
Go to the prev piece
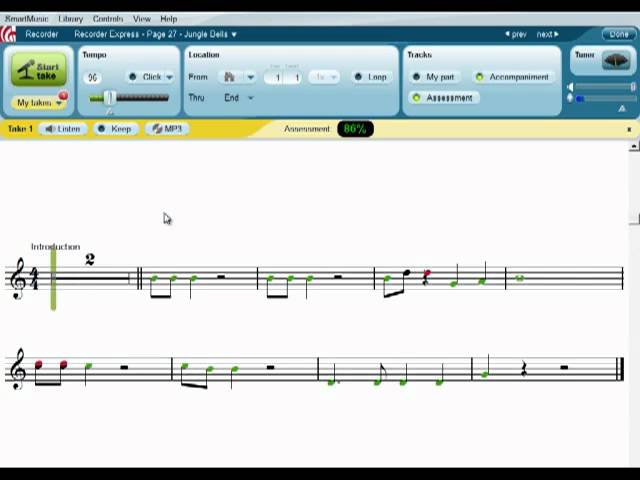coord(516,34)
